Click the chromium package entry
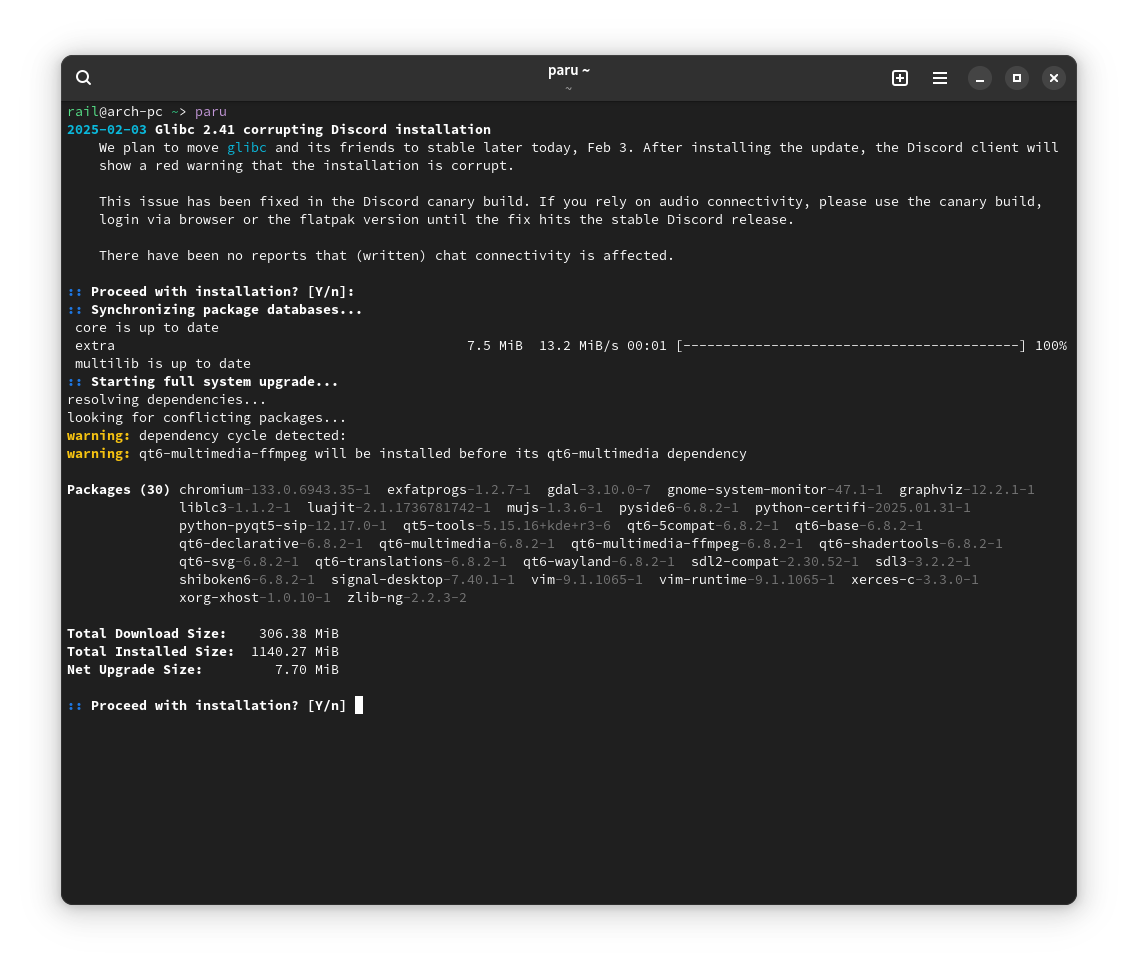The image size is (1138, 972). tap(274, 489)
